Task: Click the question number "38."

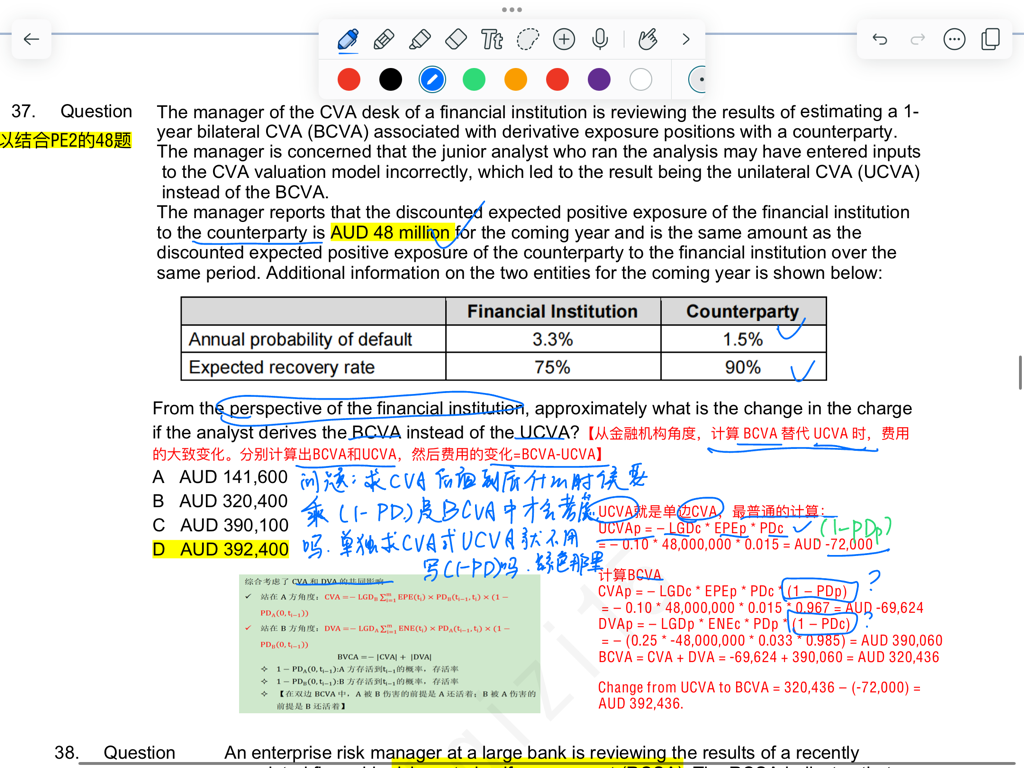Action: tap(67, 752)
